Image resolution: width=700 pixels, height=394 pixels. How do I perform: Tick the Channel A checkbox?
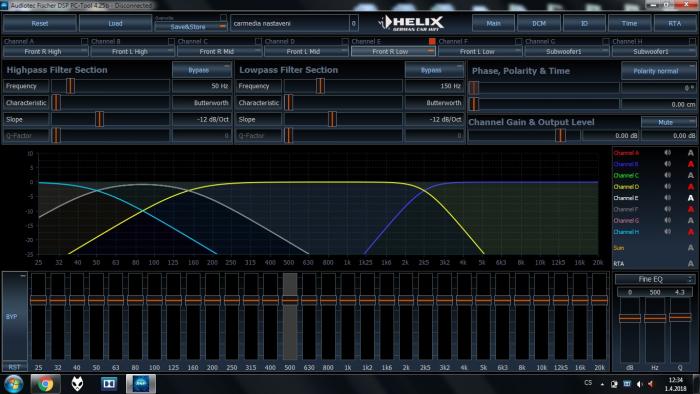point(84,41)
